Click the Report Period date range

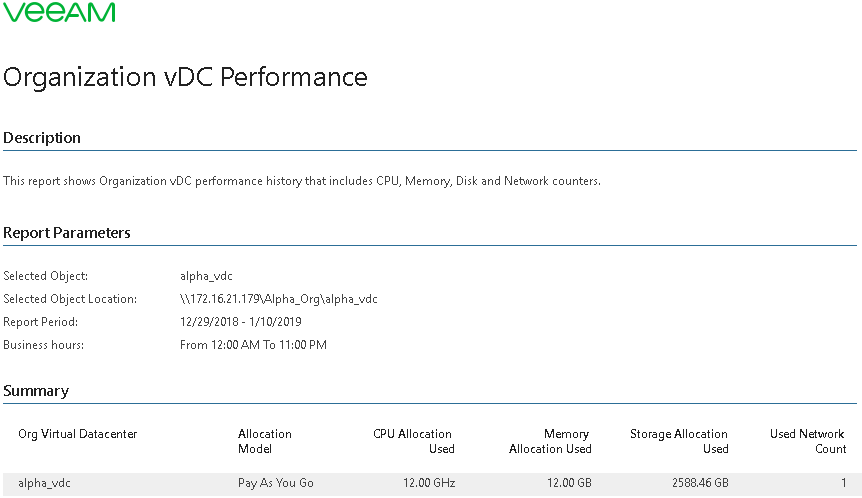tap(241, 322)
